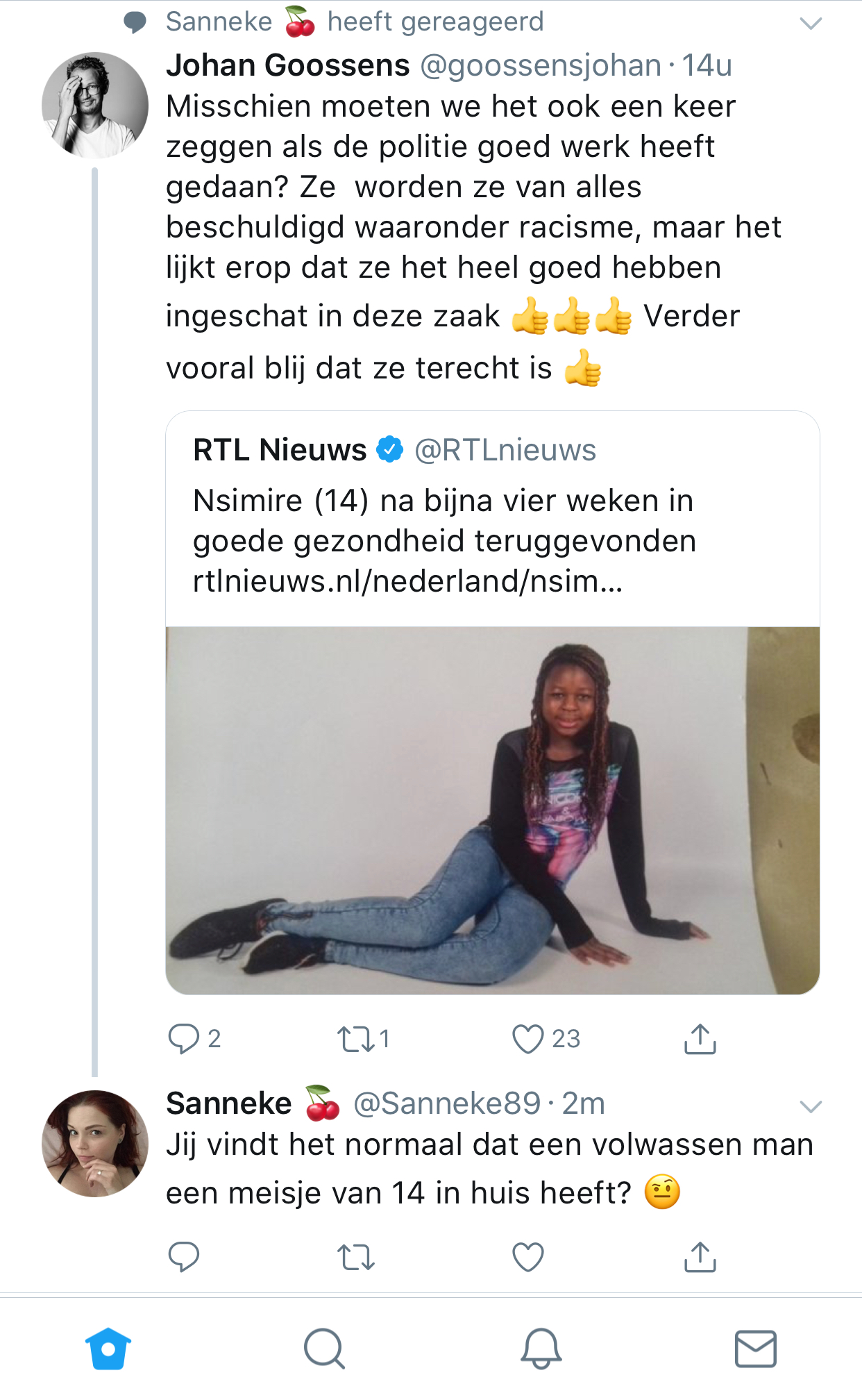Open Sanneke's profile avatar
This screenshot has width=862, height=1400.
(x=95, y=1144)
